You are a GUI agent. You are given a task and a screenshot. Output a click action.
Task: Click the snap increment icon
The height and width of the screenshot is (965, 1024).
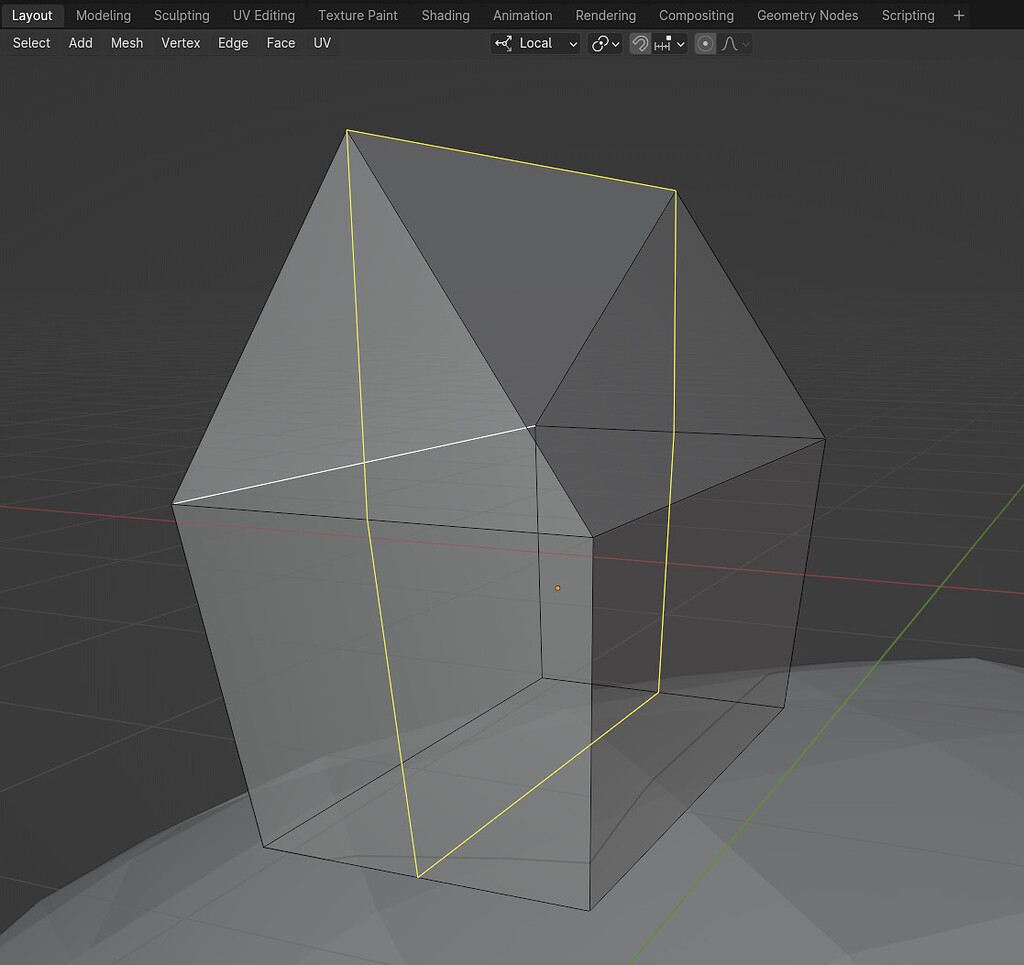pos(663,43)
